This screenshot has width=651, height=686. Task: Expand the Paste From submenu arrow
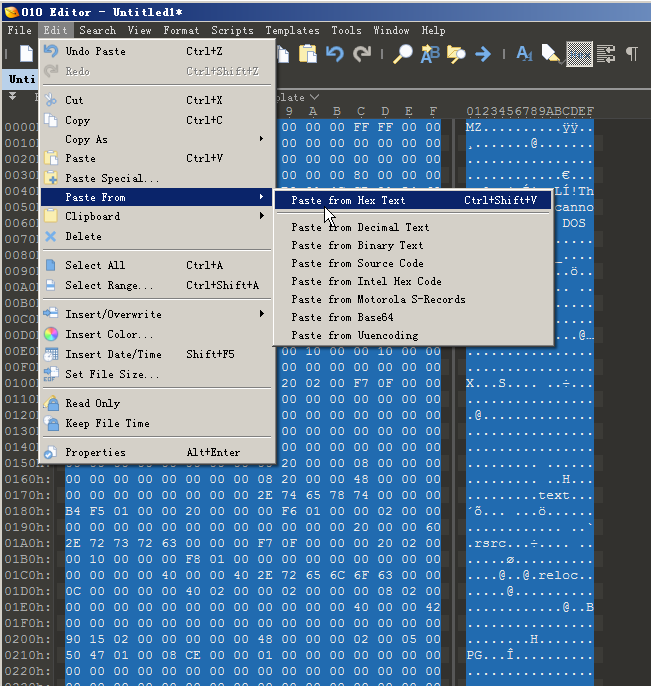pos(262,197)
